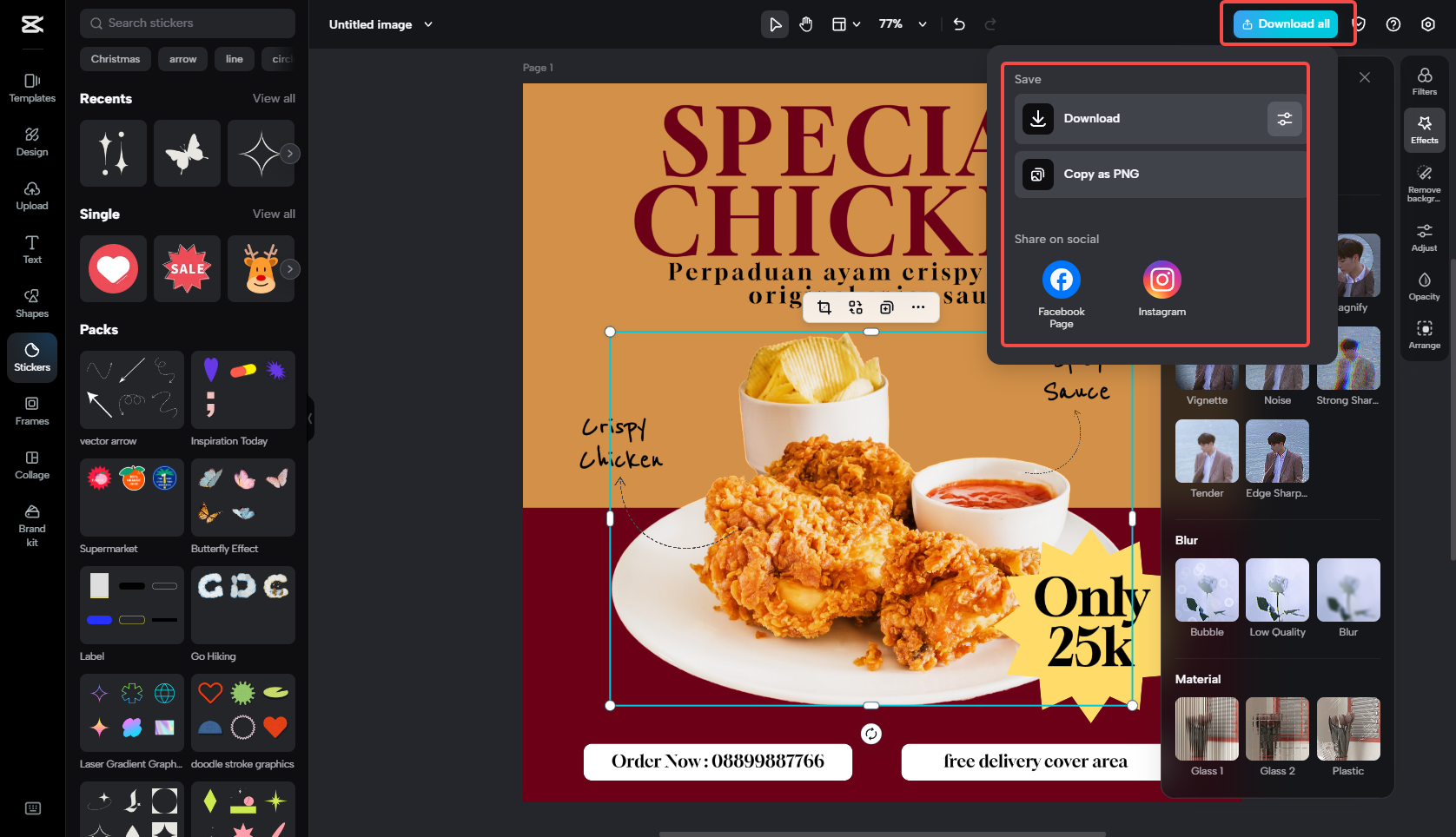Open the Stickers tab
1456x837 pixels.
point(32,357)
